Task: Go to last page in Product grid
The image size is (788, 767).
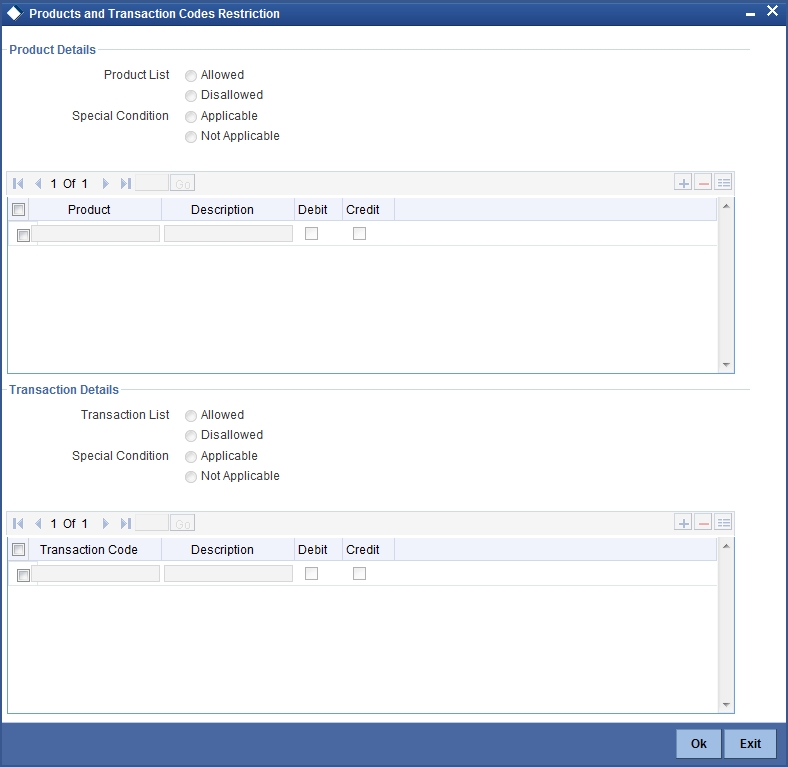Action: [126, 183]
